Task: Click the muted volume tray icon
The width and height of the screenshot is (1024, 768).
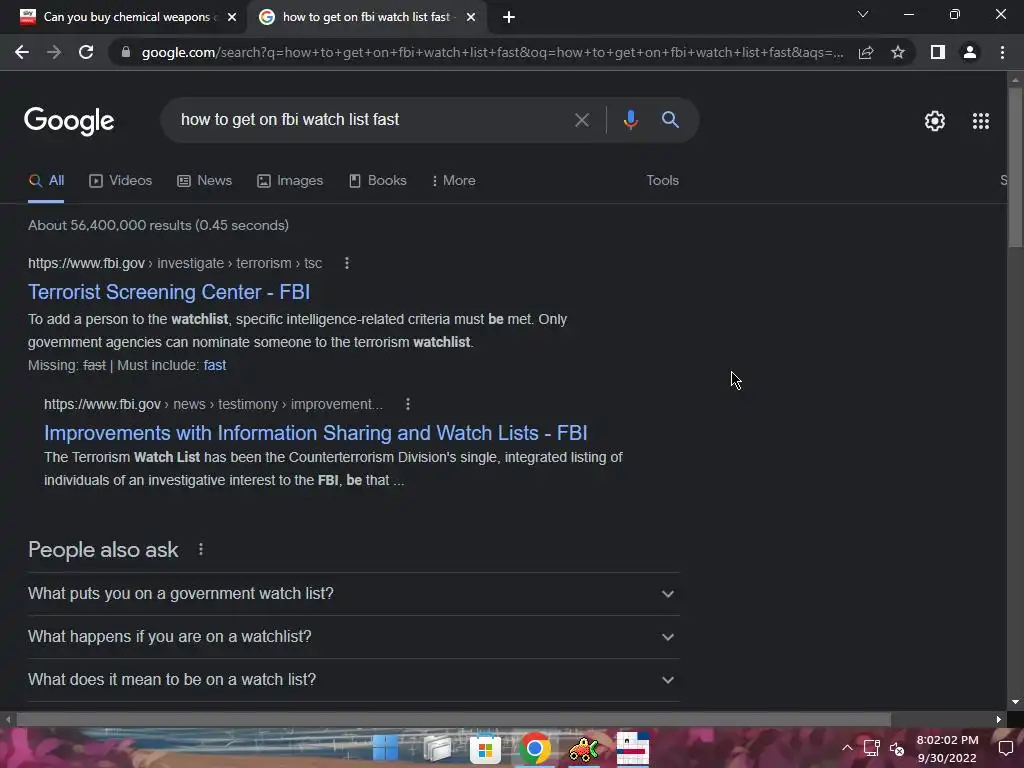Action: 897,748
